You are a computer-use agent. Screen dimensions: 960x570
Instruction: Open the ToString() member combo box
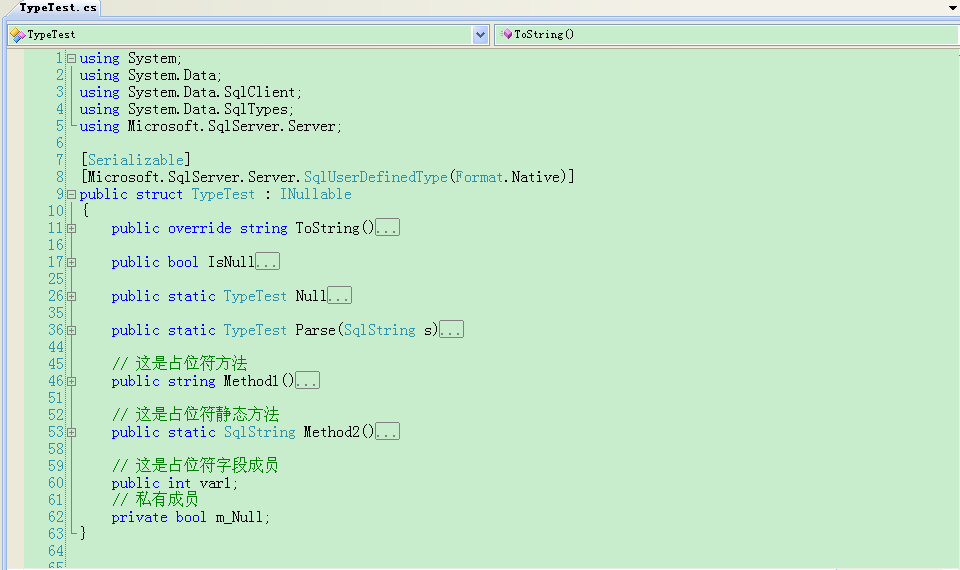(x=727, y=34)
